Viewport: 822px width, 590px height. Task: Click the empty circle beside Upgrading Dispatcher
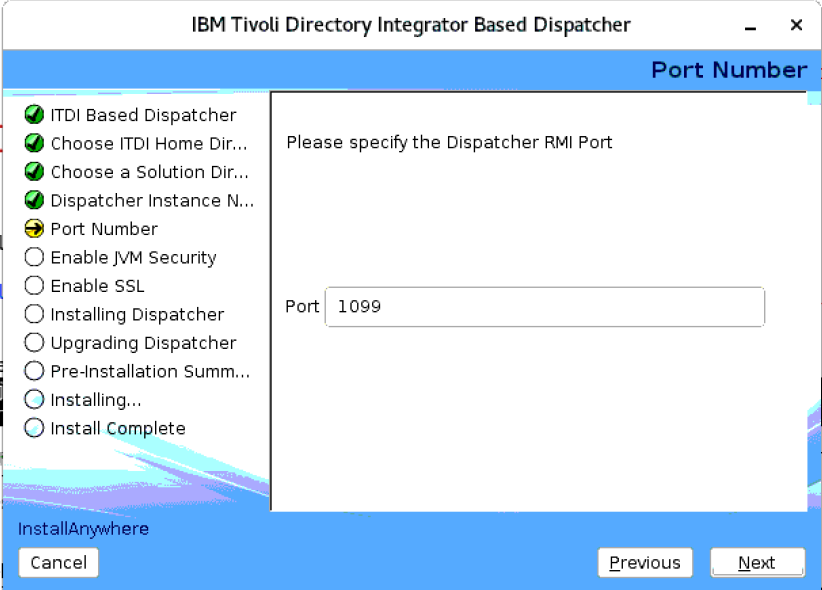34,342
